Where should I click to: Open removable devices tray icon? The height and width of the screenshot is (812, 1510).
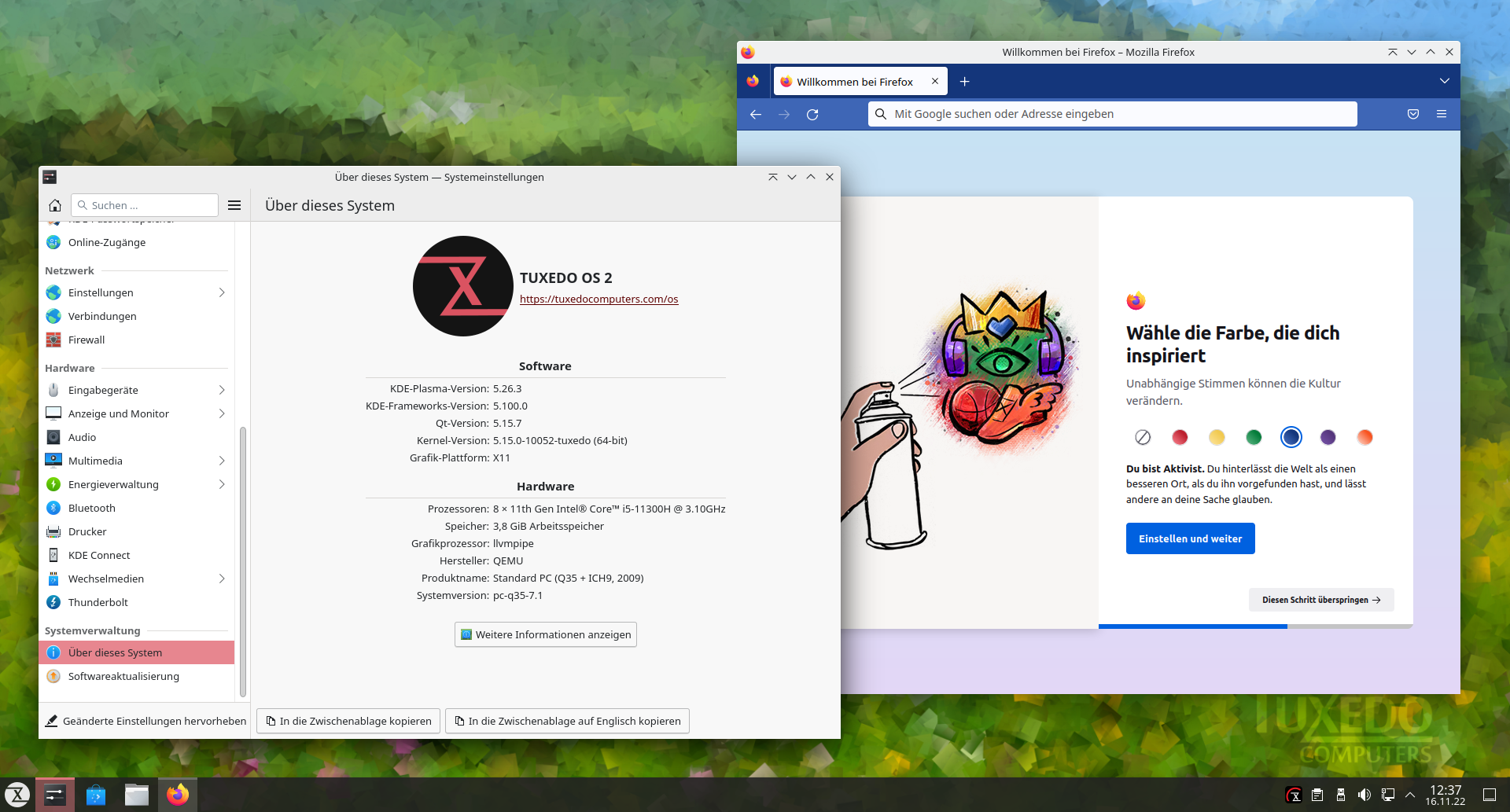click(x=1341, y=795)
